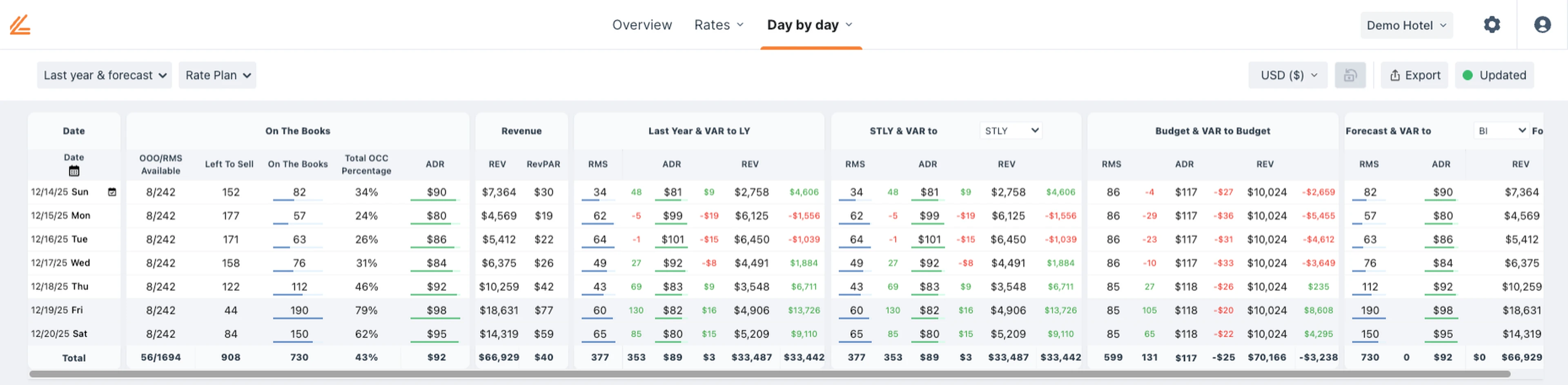Open the Demo Hotel selector
Screen dimensions: 1568x385
coord(1406,26)
